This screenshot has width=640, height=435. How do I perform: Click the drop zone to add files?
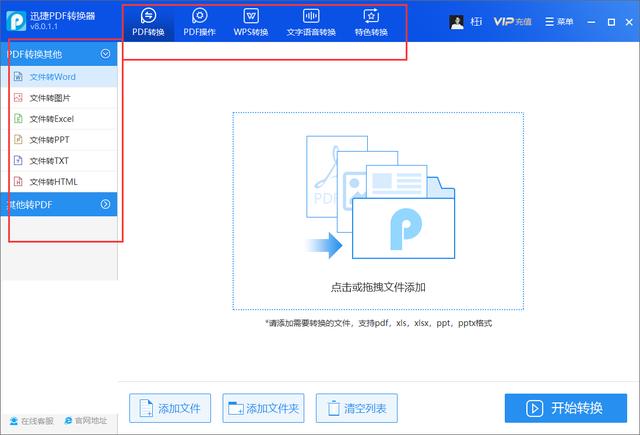point(378,211)
